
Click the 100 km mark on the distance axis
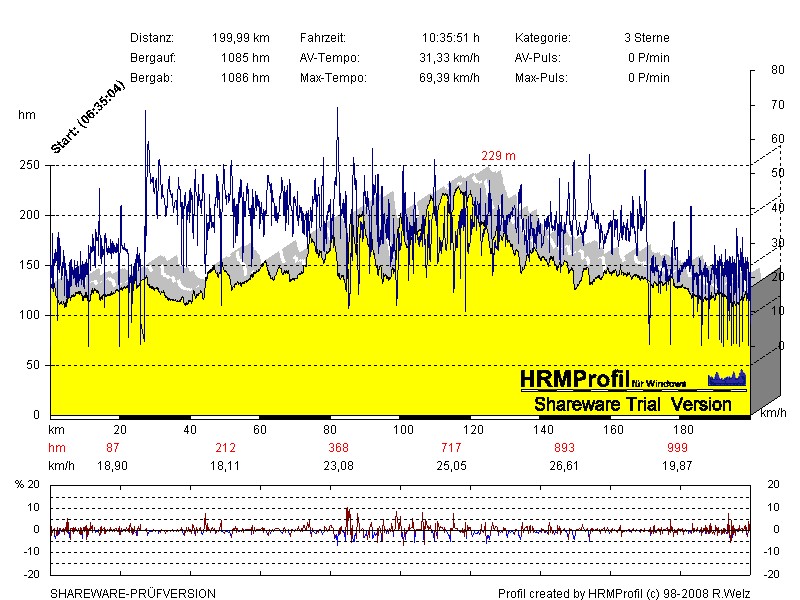tap(403, 429)
